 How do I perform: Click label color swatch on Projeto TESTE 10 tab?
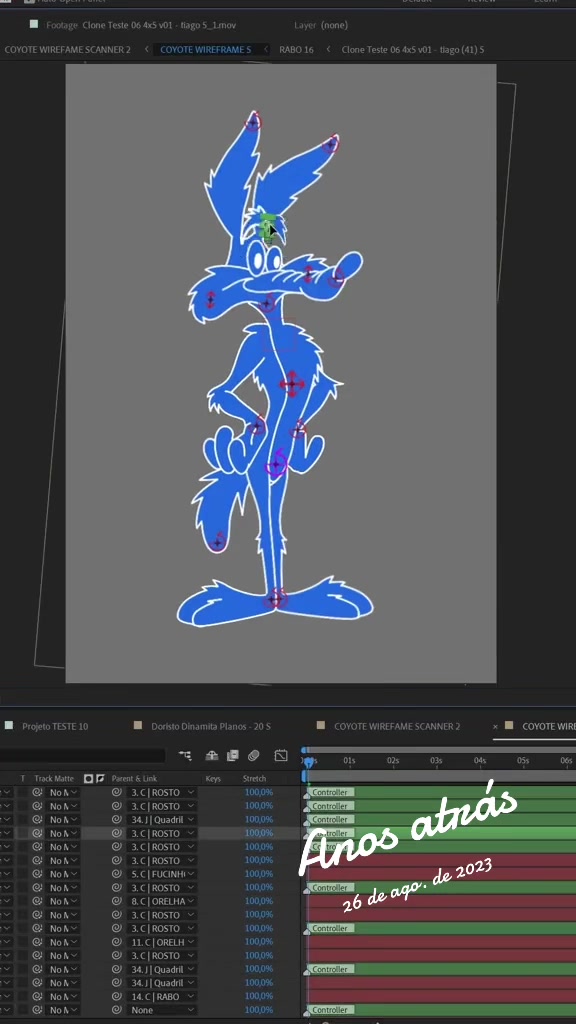tap(9, 726)
